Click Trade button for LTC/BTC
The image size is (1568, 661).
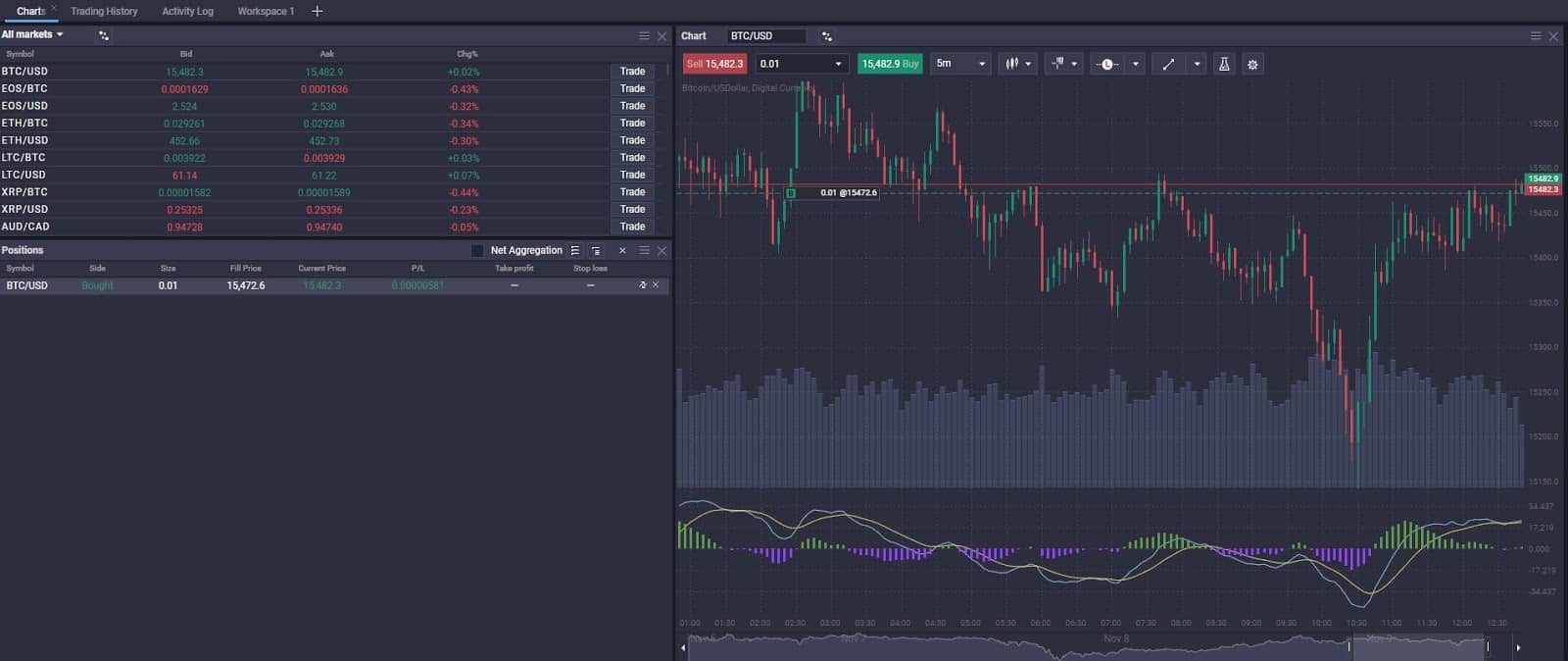point(632,158)
